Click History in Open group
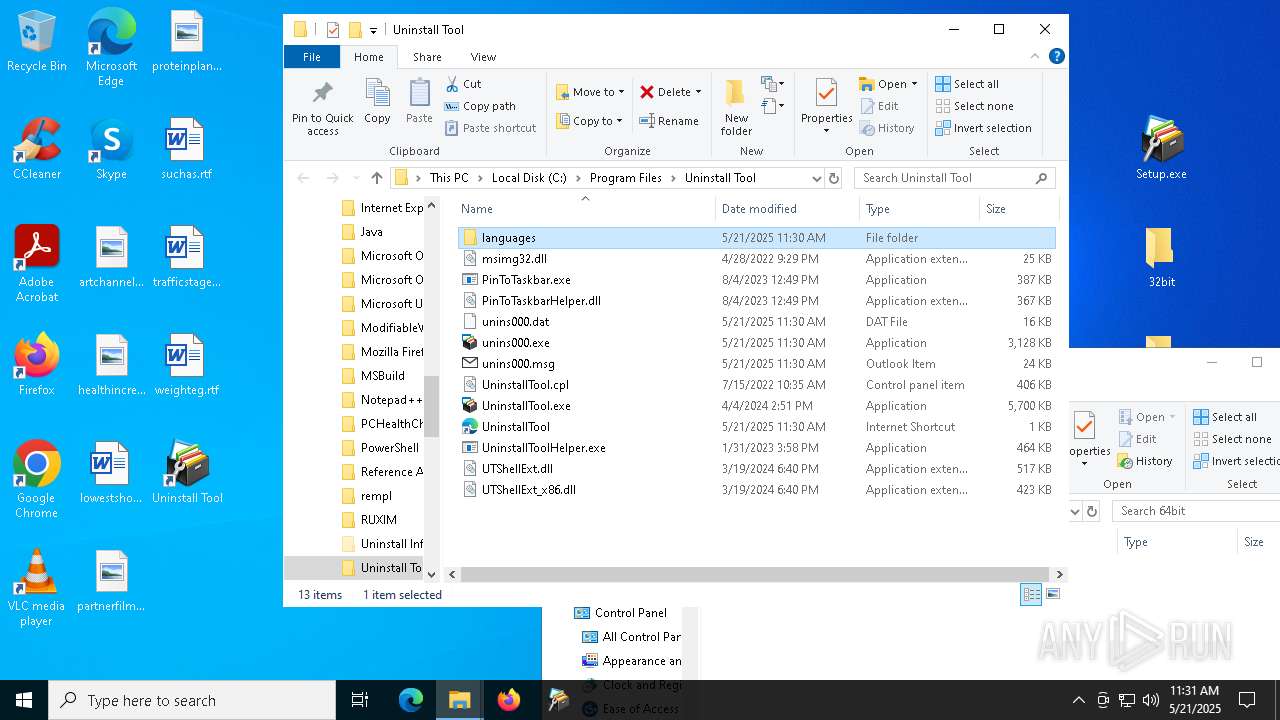 tap(887, 128)
